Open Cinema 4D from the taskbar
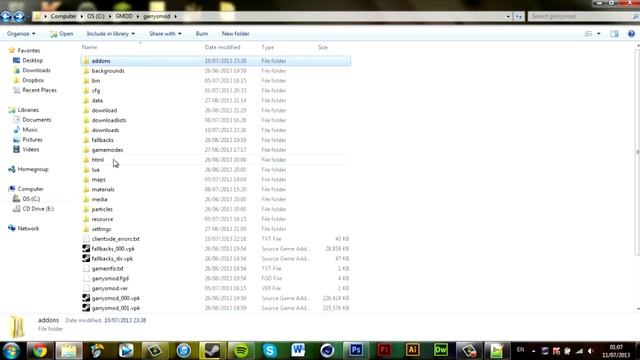 click(327, 351)
